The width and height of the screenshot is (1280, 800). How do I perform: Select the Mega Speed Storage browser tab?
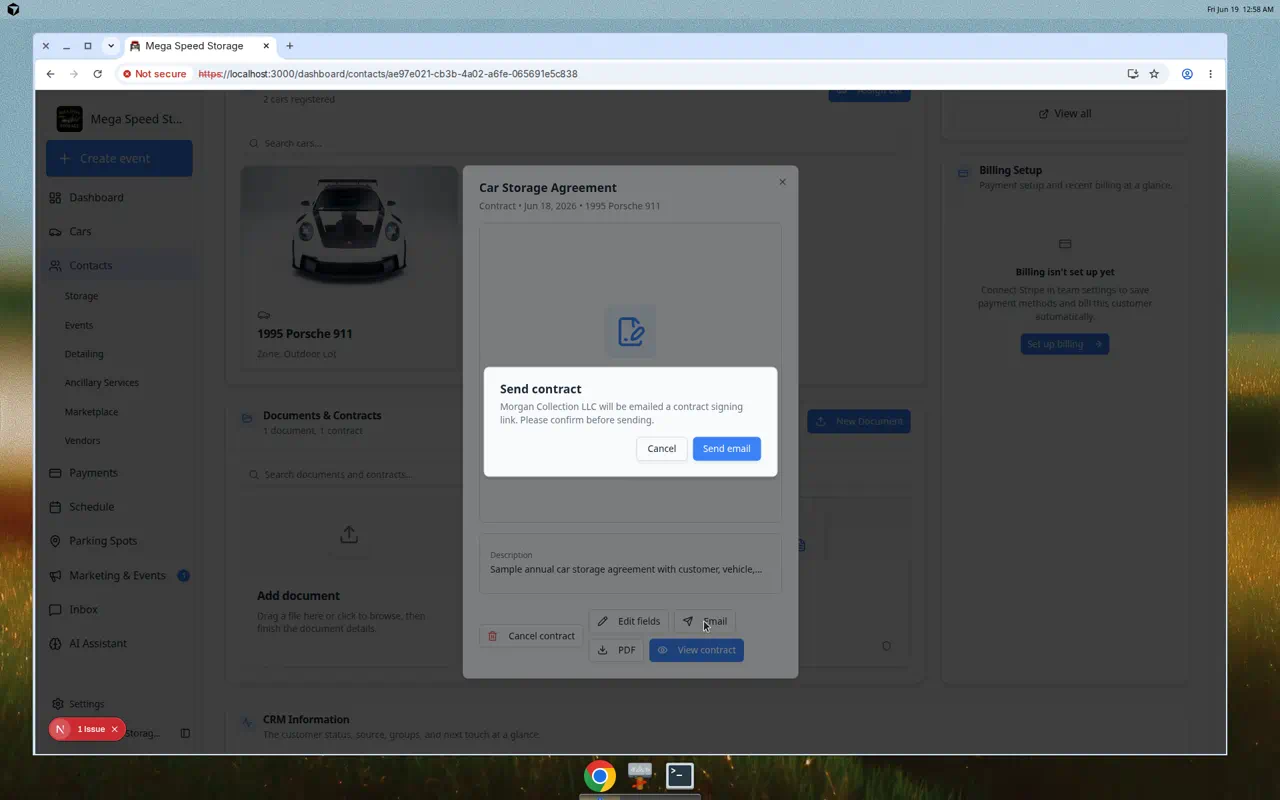(x=200, y=46)
